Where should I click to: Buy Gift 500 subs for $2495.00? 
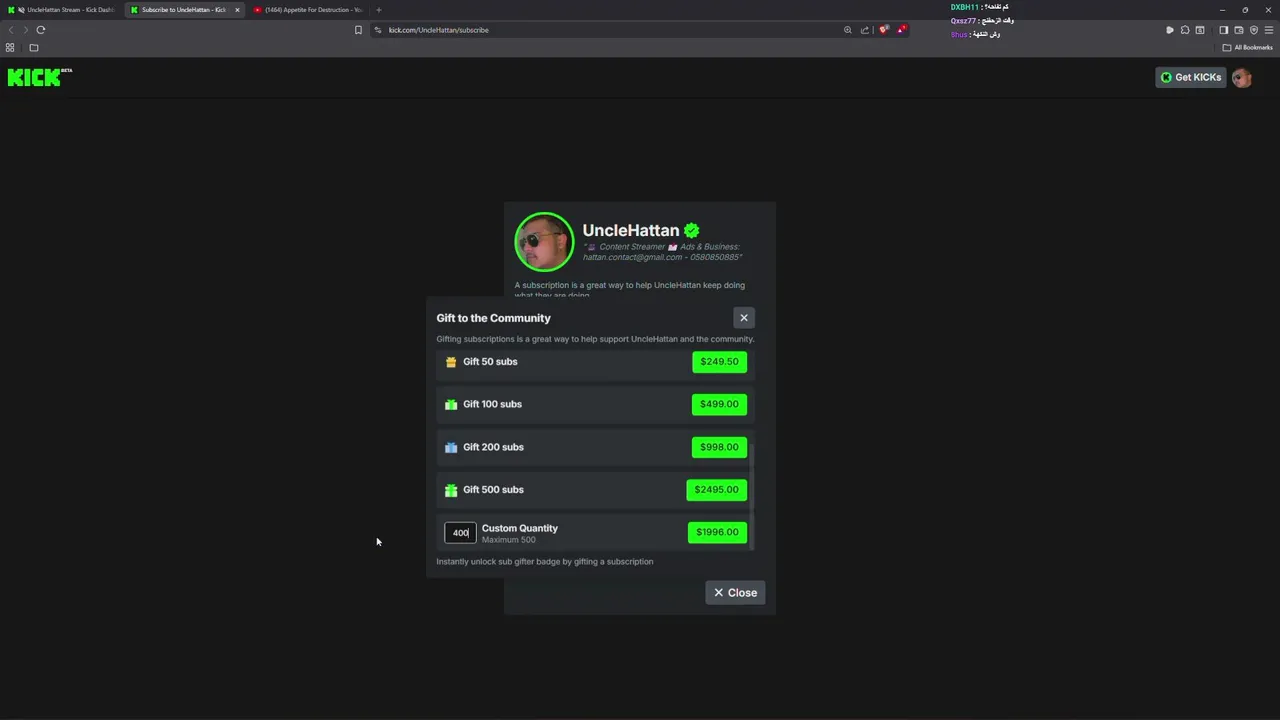[717, 490]
